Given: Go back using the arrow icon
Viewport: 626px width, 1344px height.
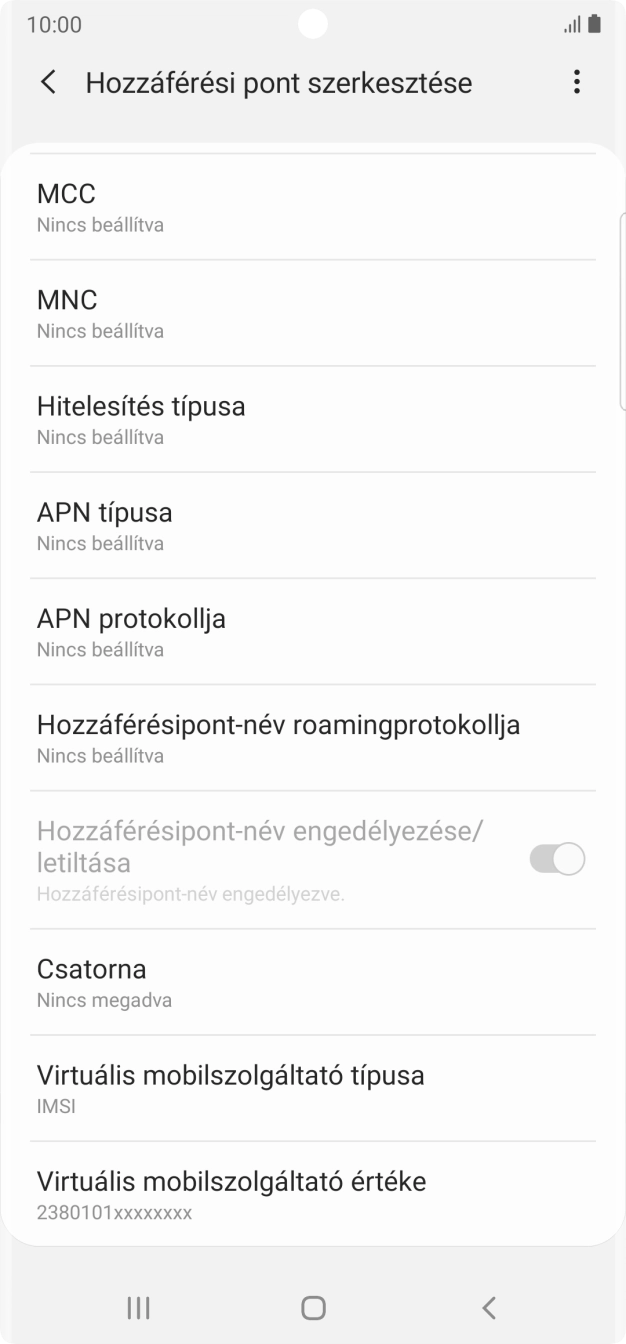Looking at the screenshot, I should (x=47, y=82).
